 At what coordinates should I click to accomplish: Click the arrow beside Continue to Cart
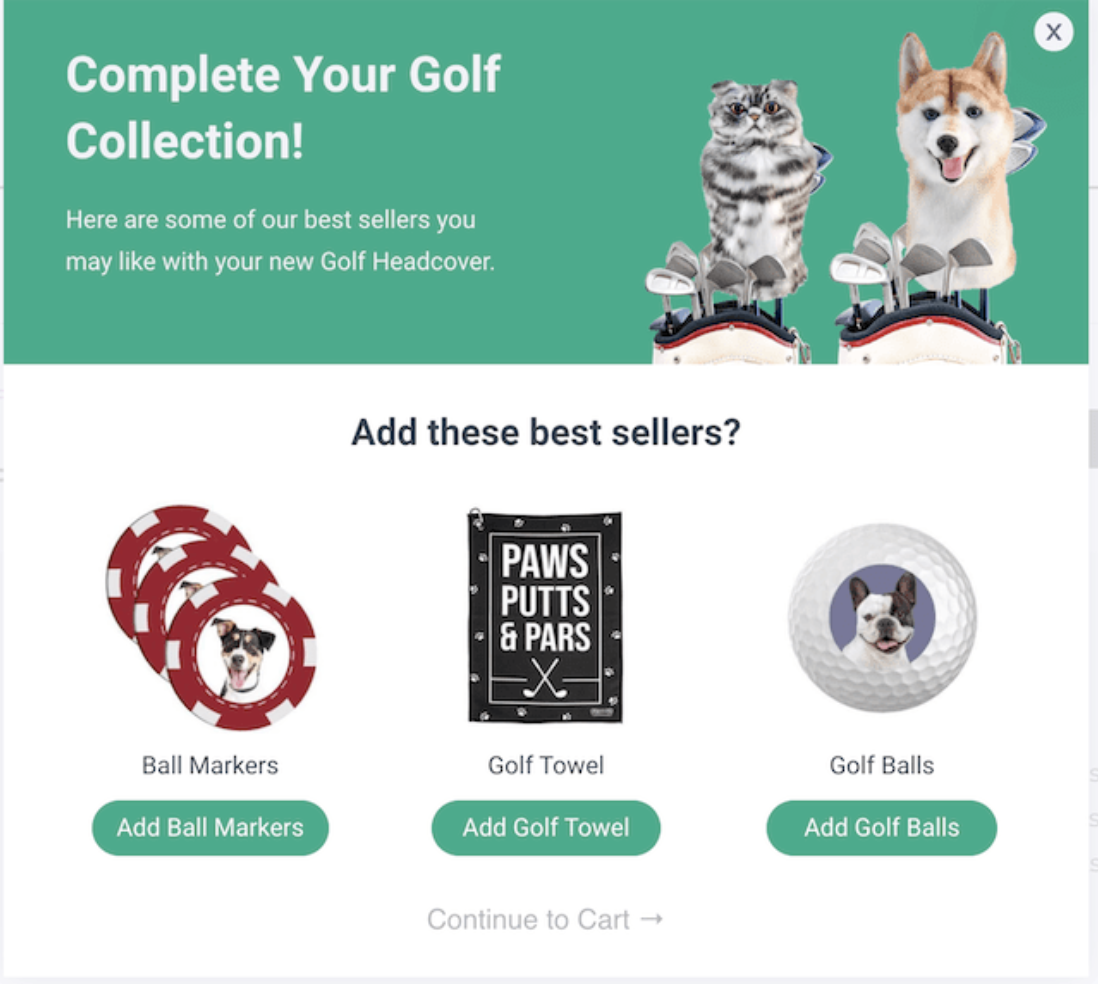652,919
